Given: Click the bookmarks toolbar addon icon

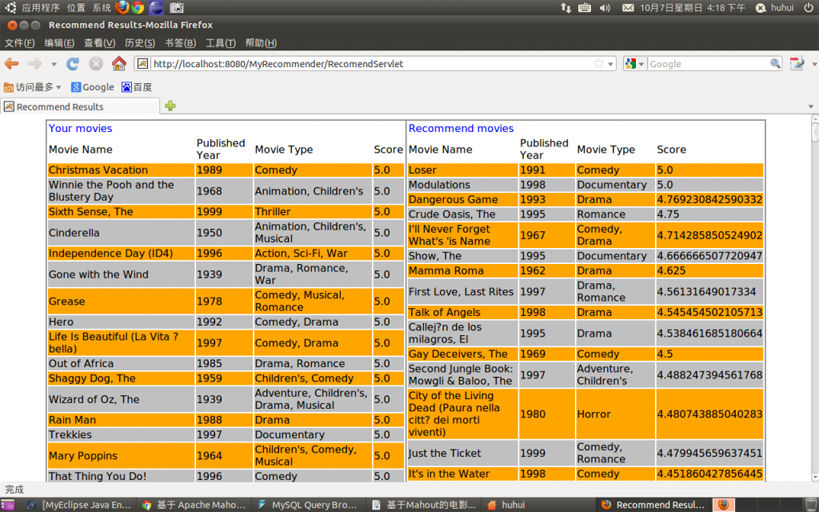Looking at the screenshot, I should pos(797,64).
